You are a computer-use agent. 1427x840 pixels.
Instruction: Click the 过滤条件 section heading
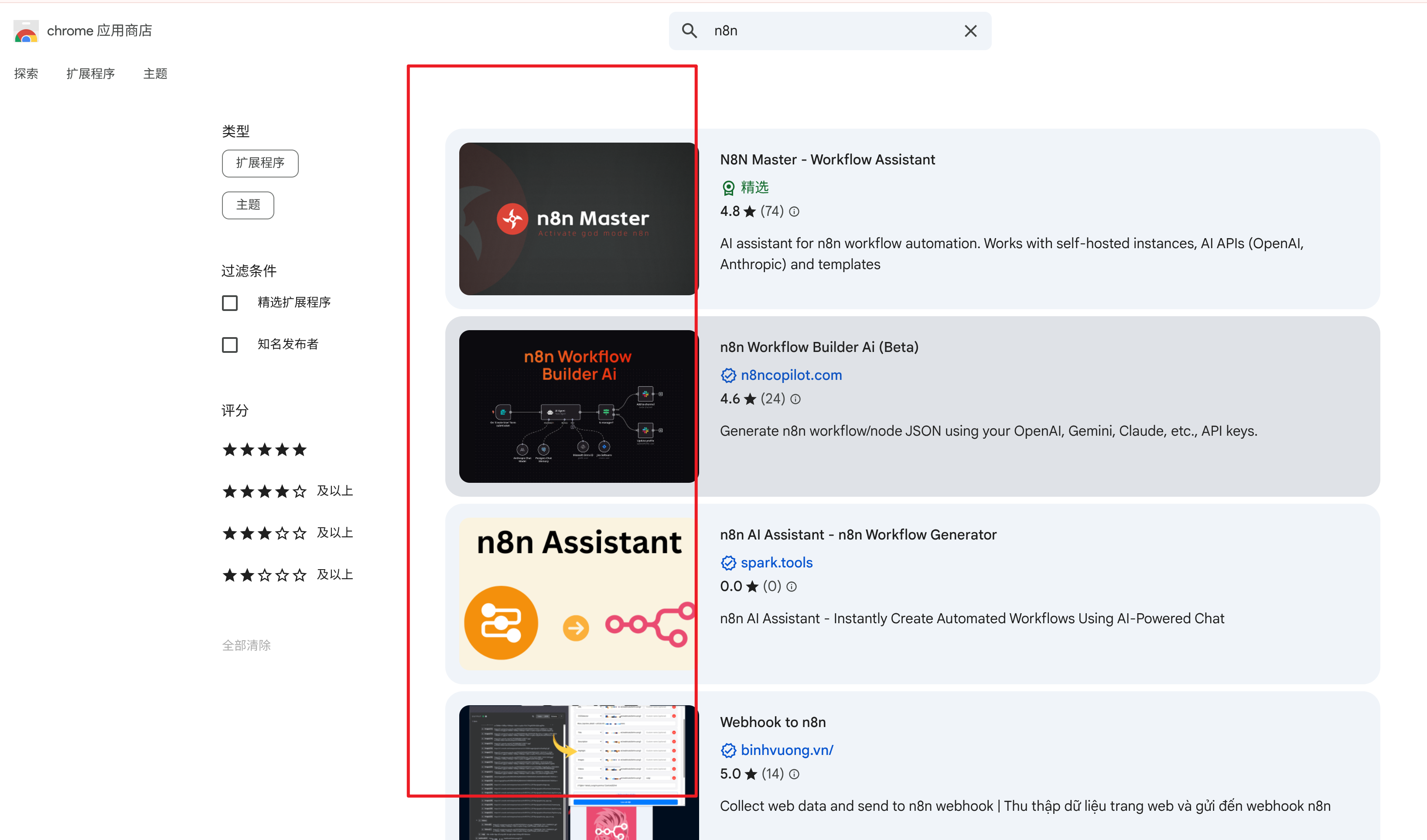point(249,271)
